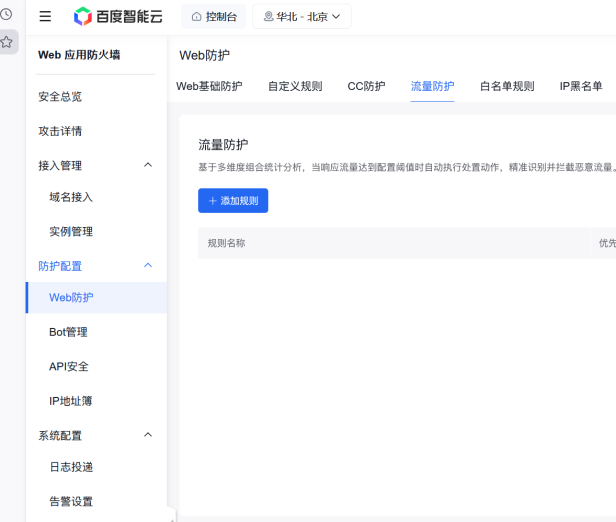
Task: Open the recent history clock icon
Action: 6,15
